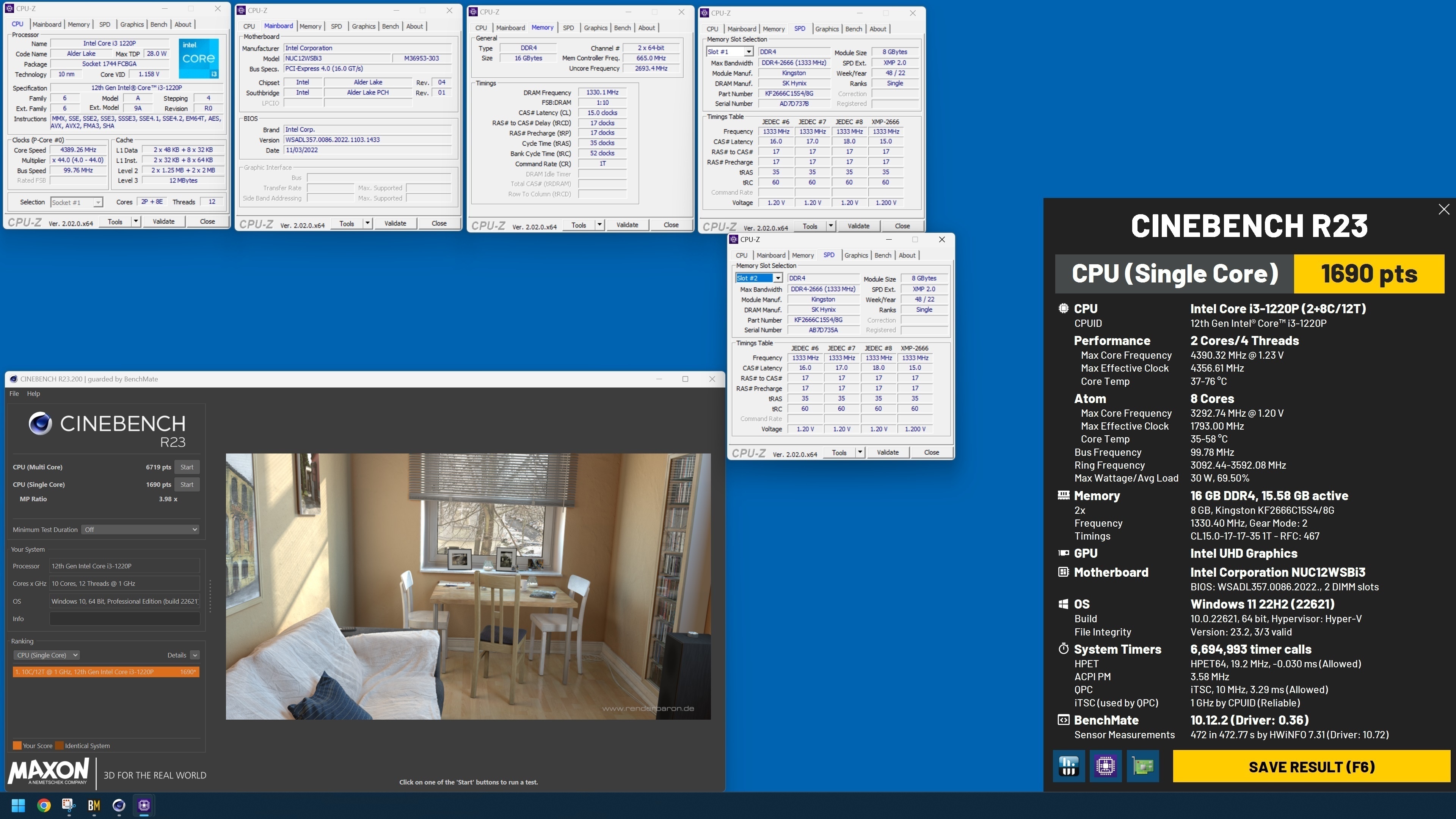Image resolution: width=1456 pixels, height=819 pixels.
Task: Click the Identical System legend swatch
Action: pos(59,745)
